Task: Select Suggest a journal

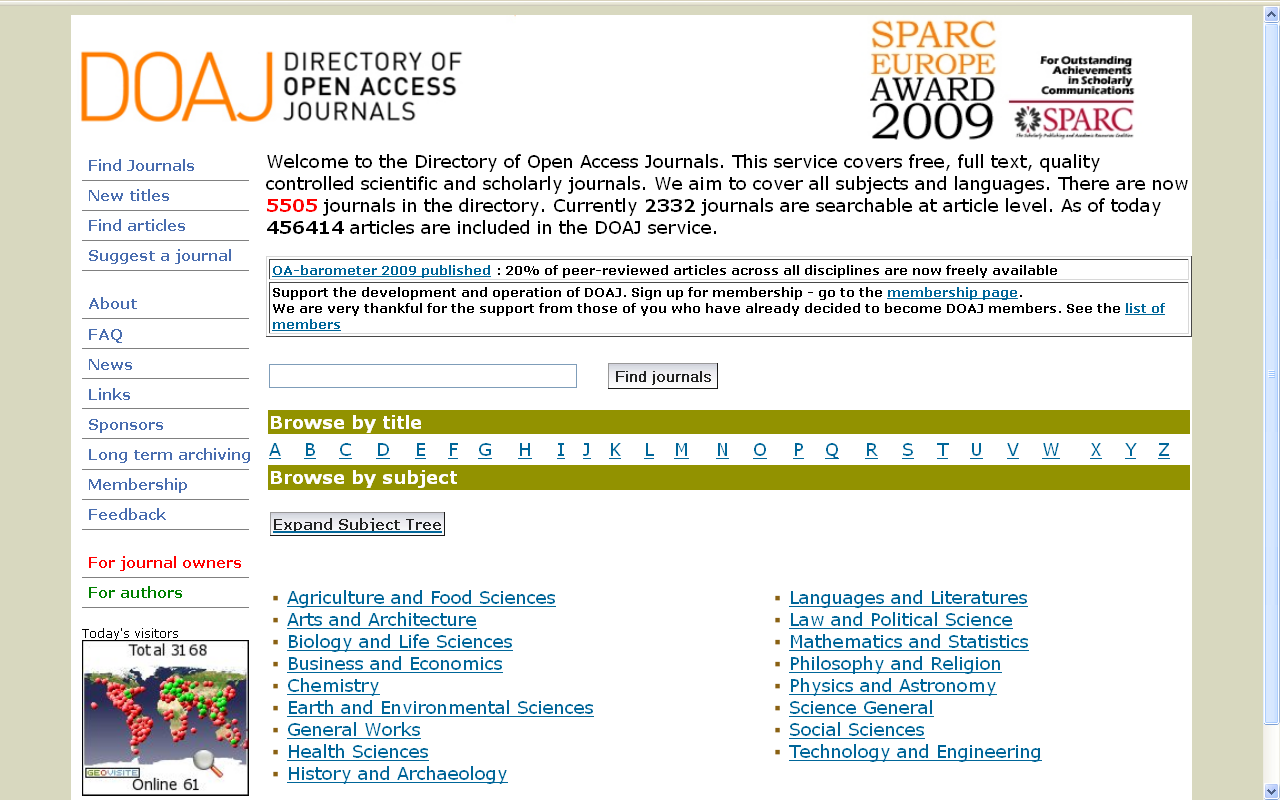Action: point(160,256)
